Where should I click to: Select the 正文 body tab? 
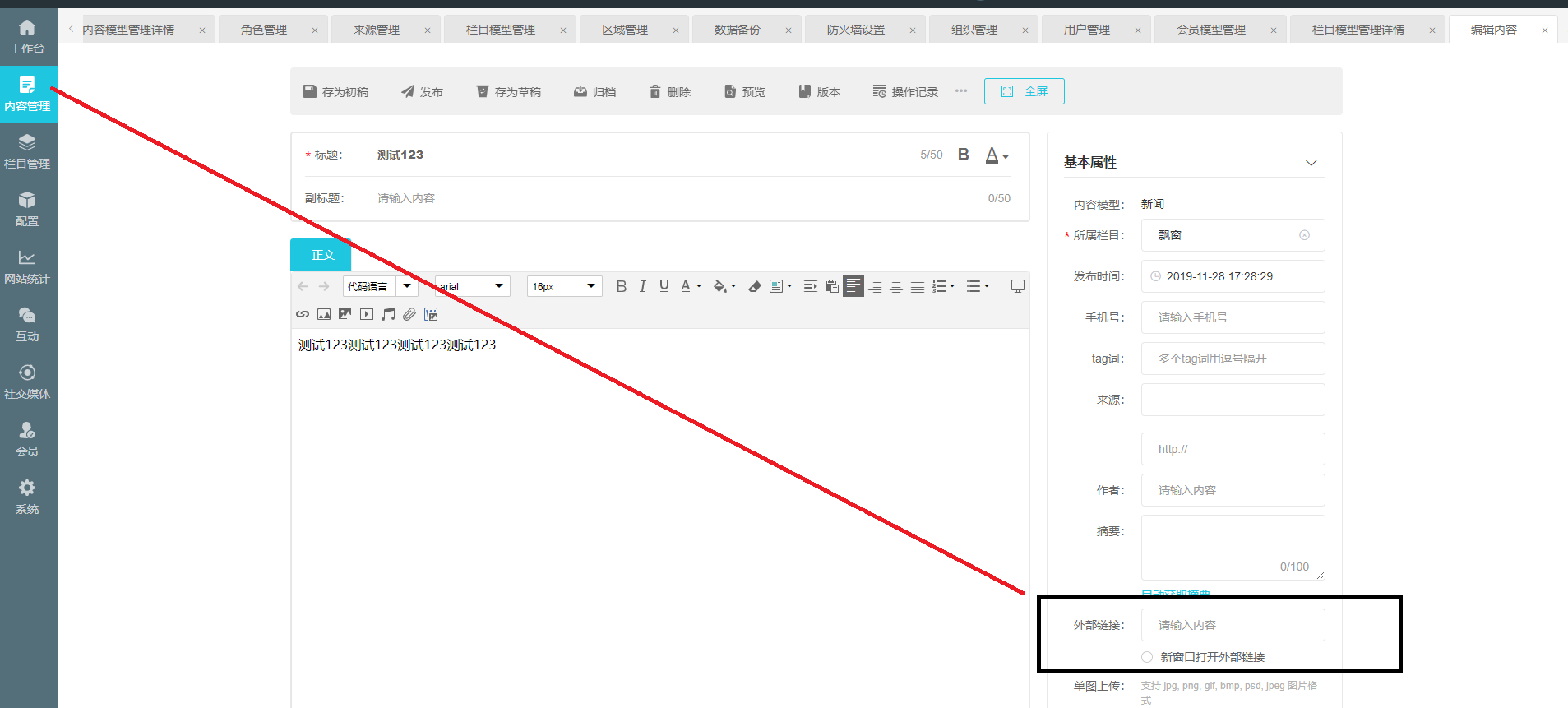tap(321, 255)
